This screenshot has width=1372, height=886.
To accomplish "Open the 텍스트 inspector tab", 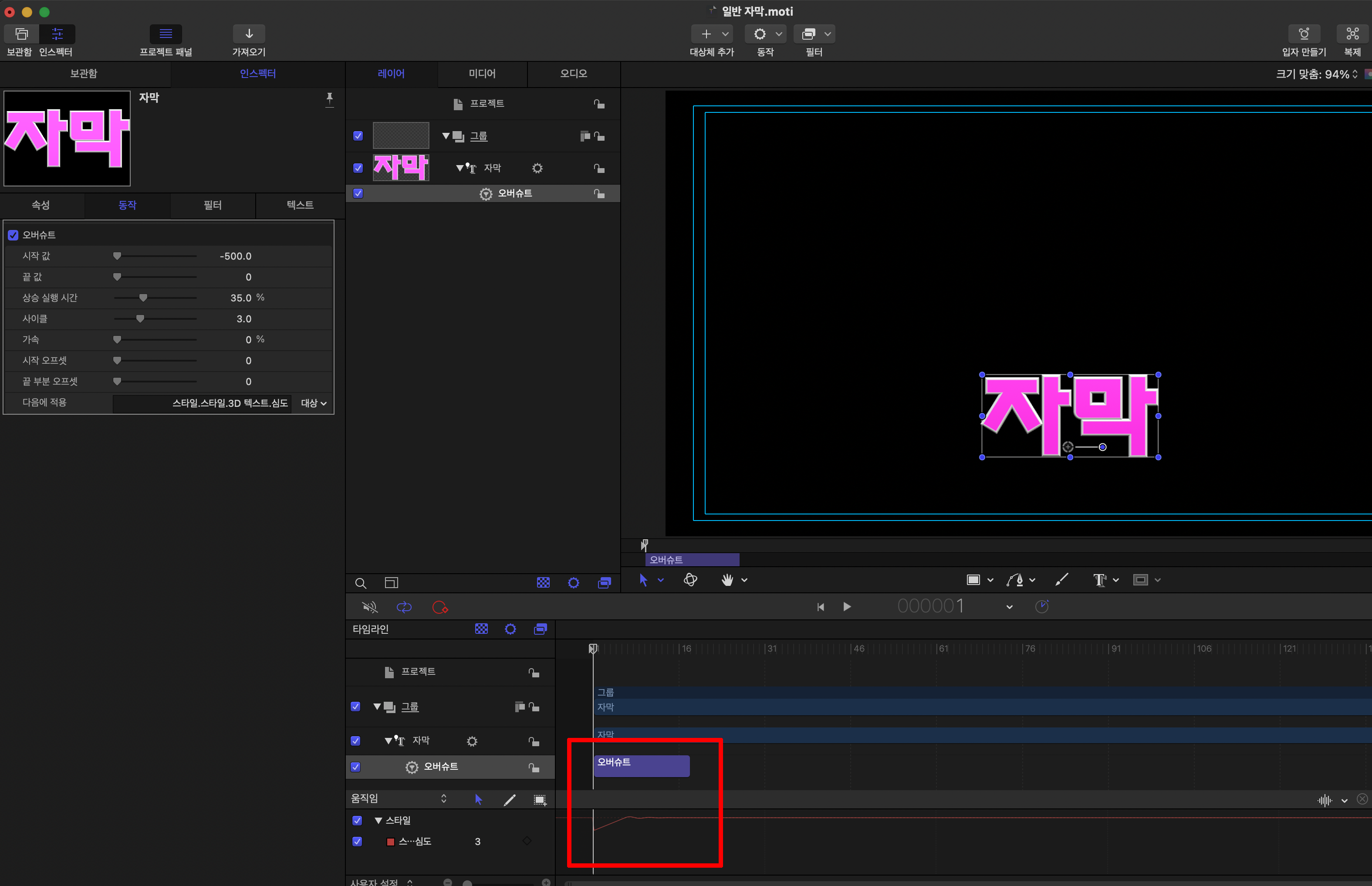I will (300, 206).
